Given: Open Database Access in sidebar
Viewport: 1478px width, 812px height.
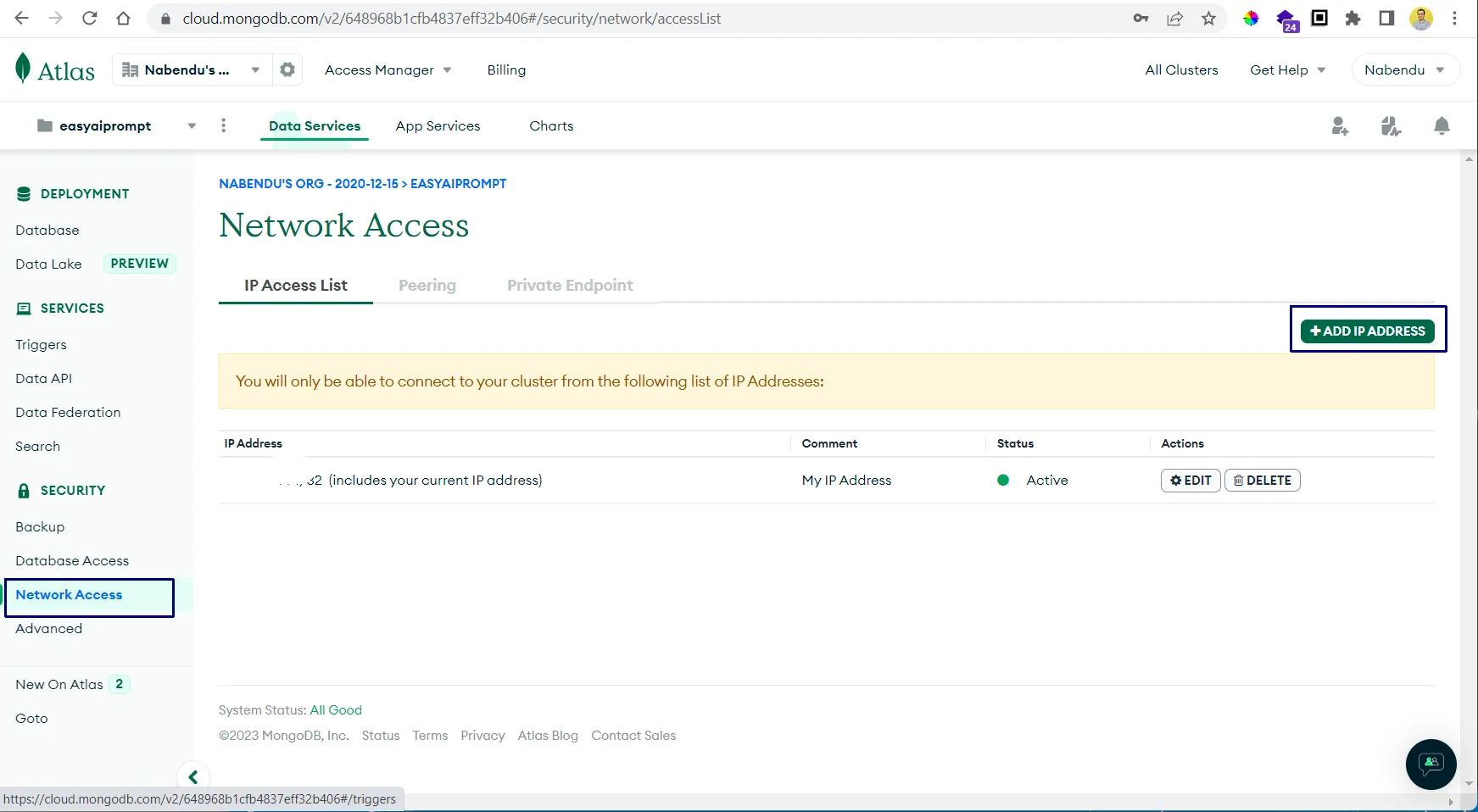Looking at the screenshot, I should (72, 560).
